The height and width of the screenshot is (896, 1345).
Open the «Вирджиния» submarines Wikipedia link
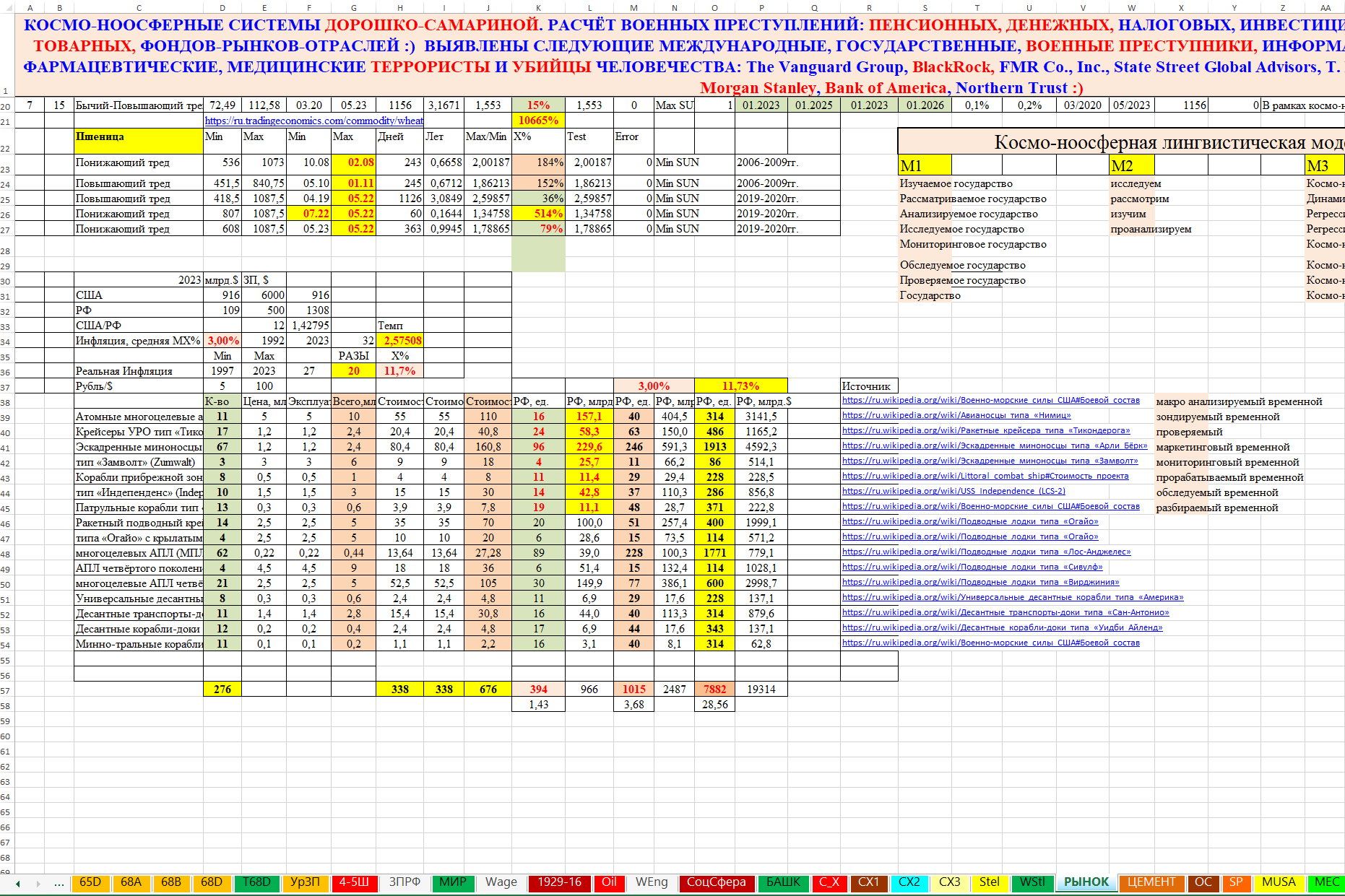click(980, 582)
